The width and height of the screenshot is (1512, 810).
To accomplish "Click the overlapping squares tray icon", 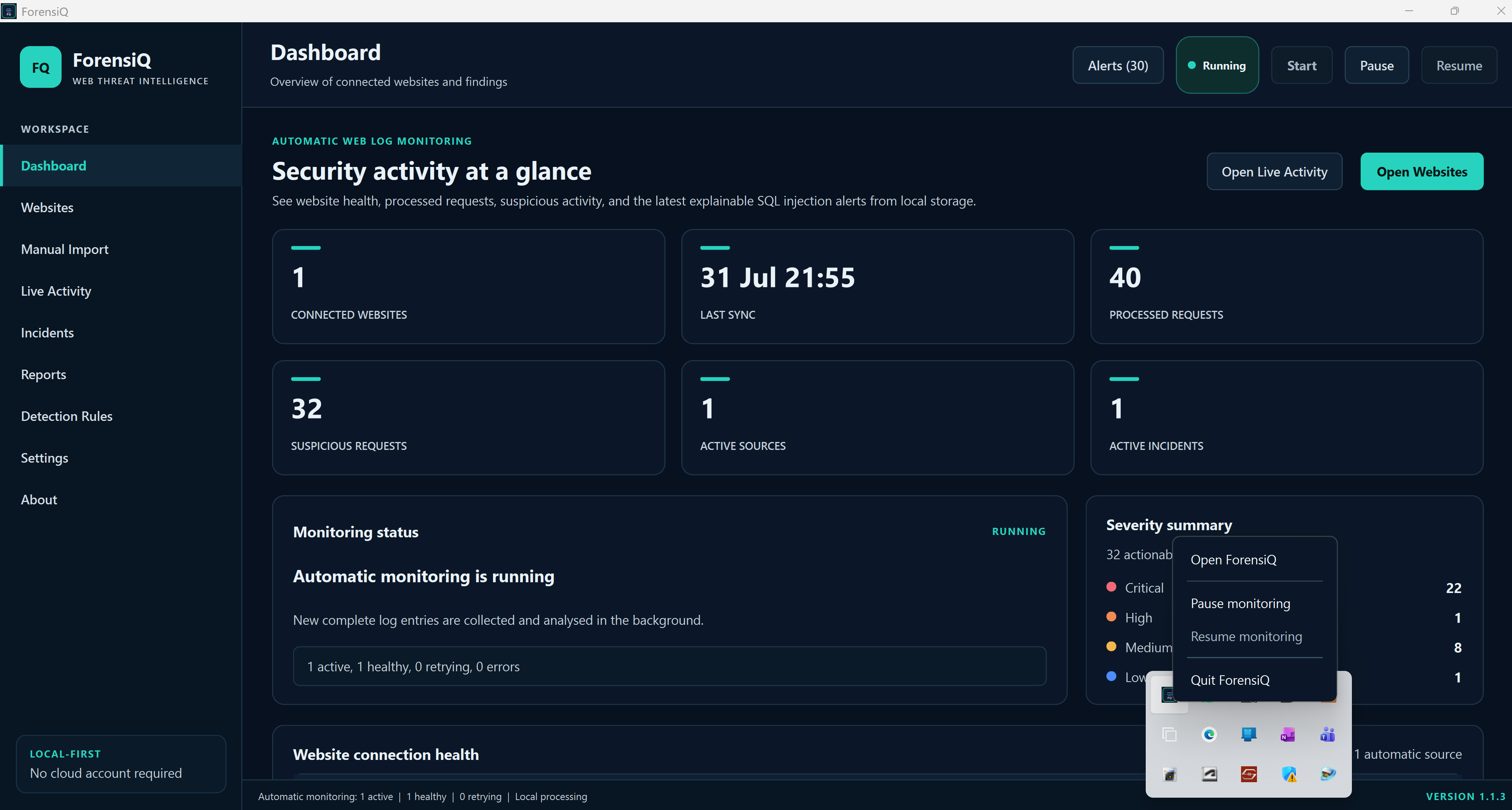I will point(1169,735).
